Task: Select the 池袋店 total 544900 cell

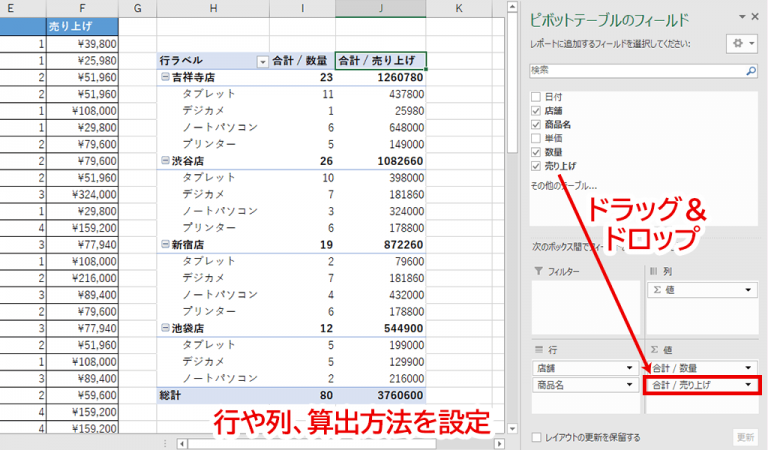Action: coord(381,329)
